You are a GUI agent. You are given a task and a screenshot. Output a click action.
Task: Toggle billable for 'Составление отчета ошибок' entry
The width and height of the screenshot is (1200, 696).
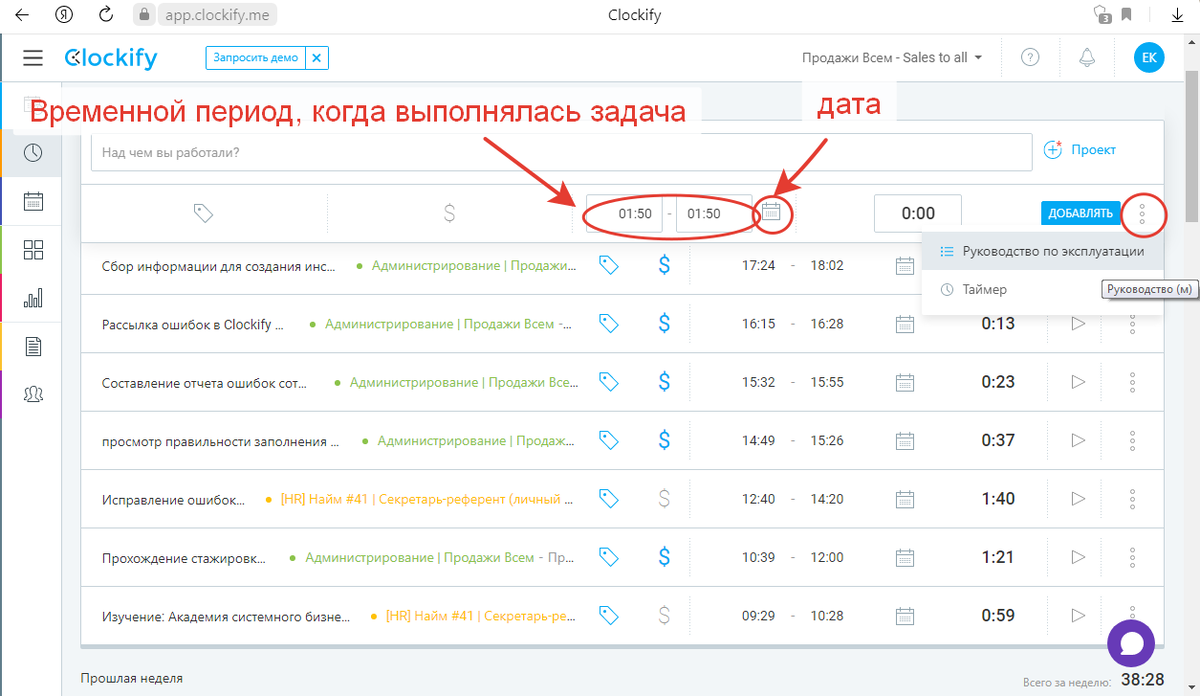[664, 381]
